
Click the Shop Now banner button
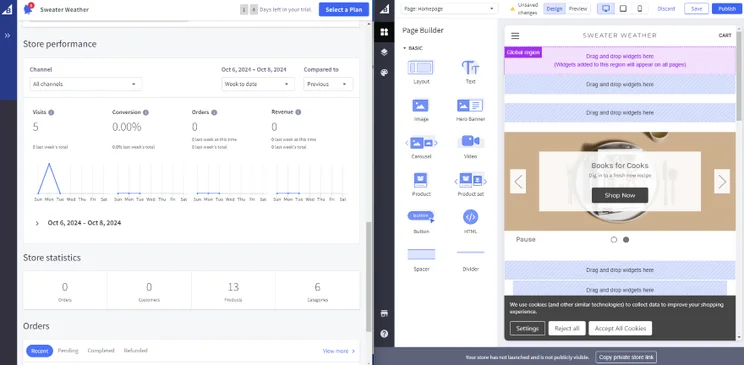[x=620, y=195]
